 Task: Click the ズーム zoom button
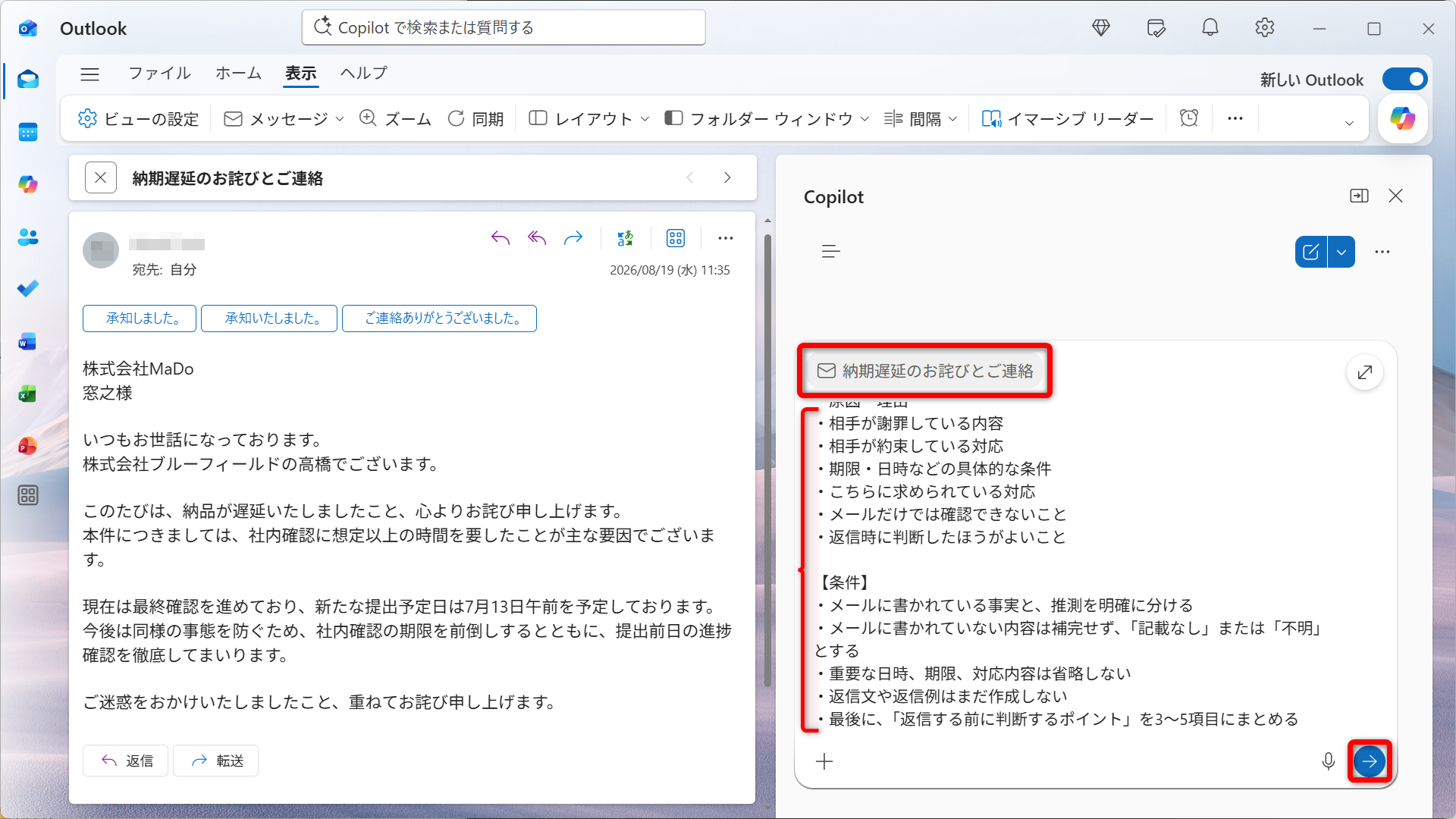pyautogui.click(x=395, y=119)
